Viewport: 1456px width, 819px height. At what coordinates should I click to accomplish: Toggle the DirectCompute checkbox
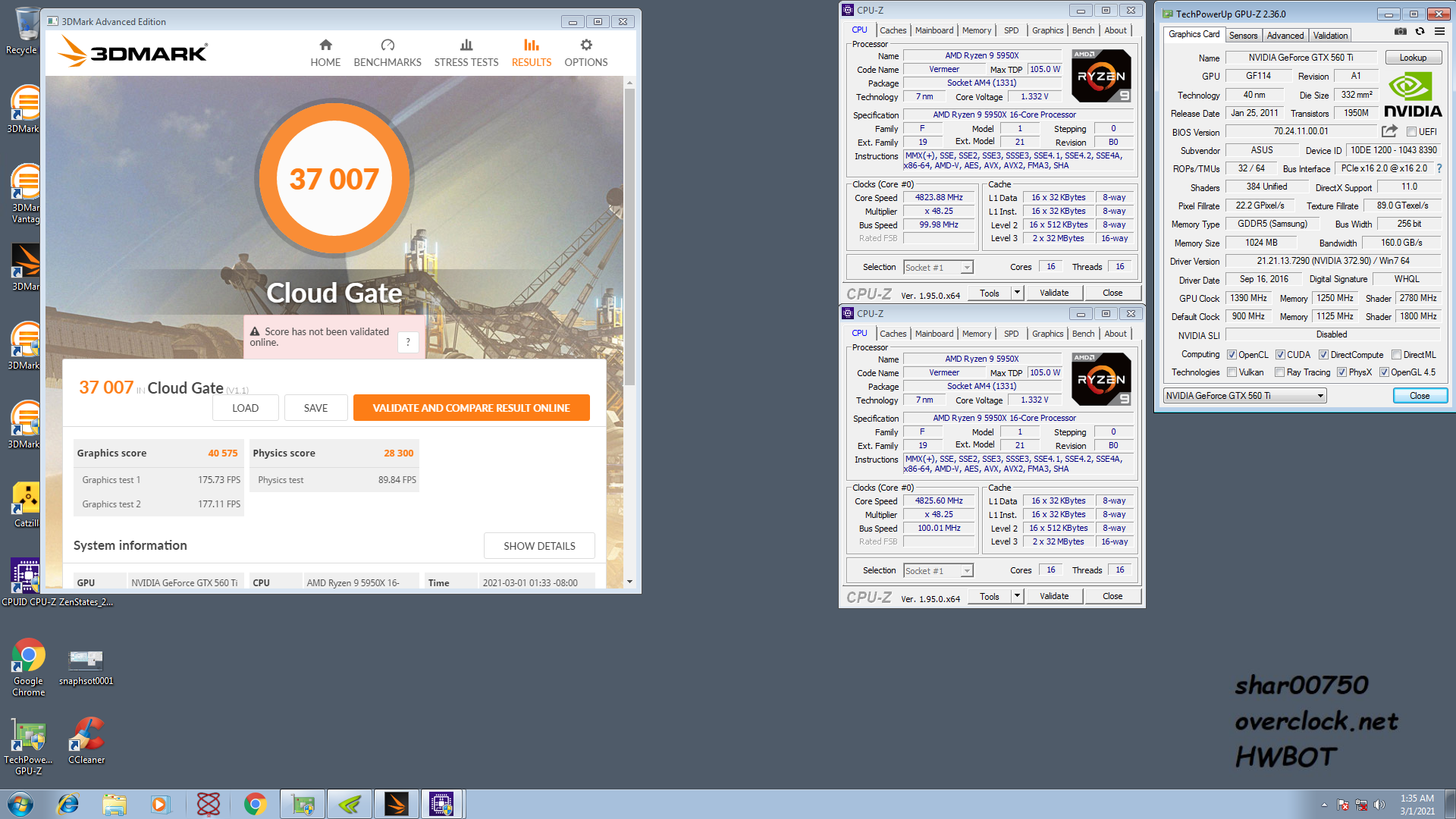(1323, 355)
